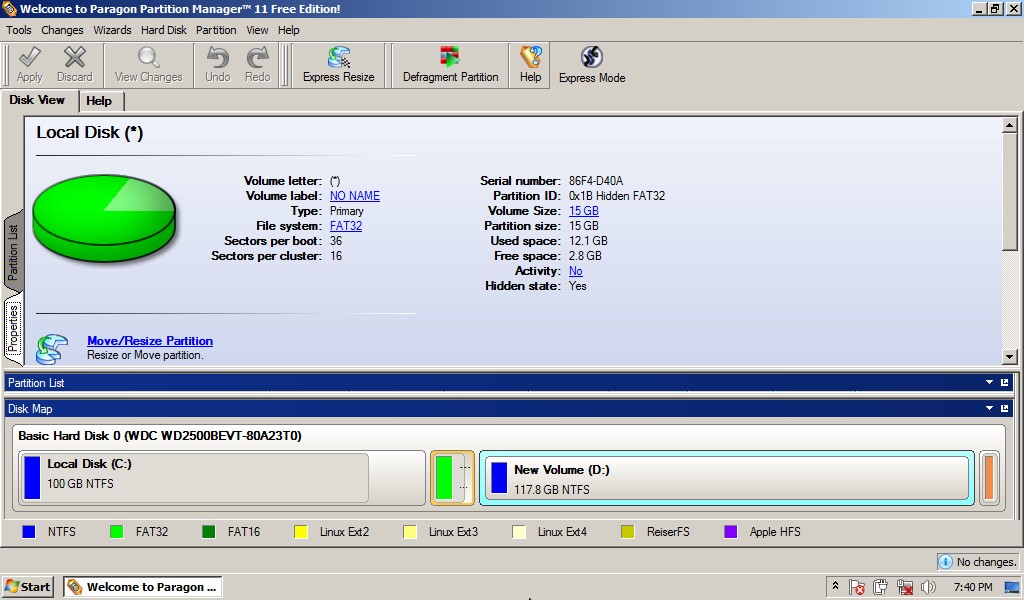
Task: Click the 7:40 PM taskbar clock
Action: pyautogui.click(x=973, y=587)
